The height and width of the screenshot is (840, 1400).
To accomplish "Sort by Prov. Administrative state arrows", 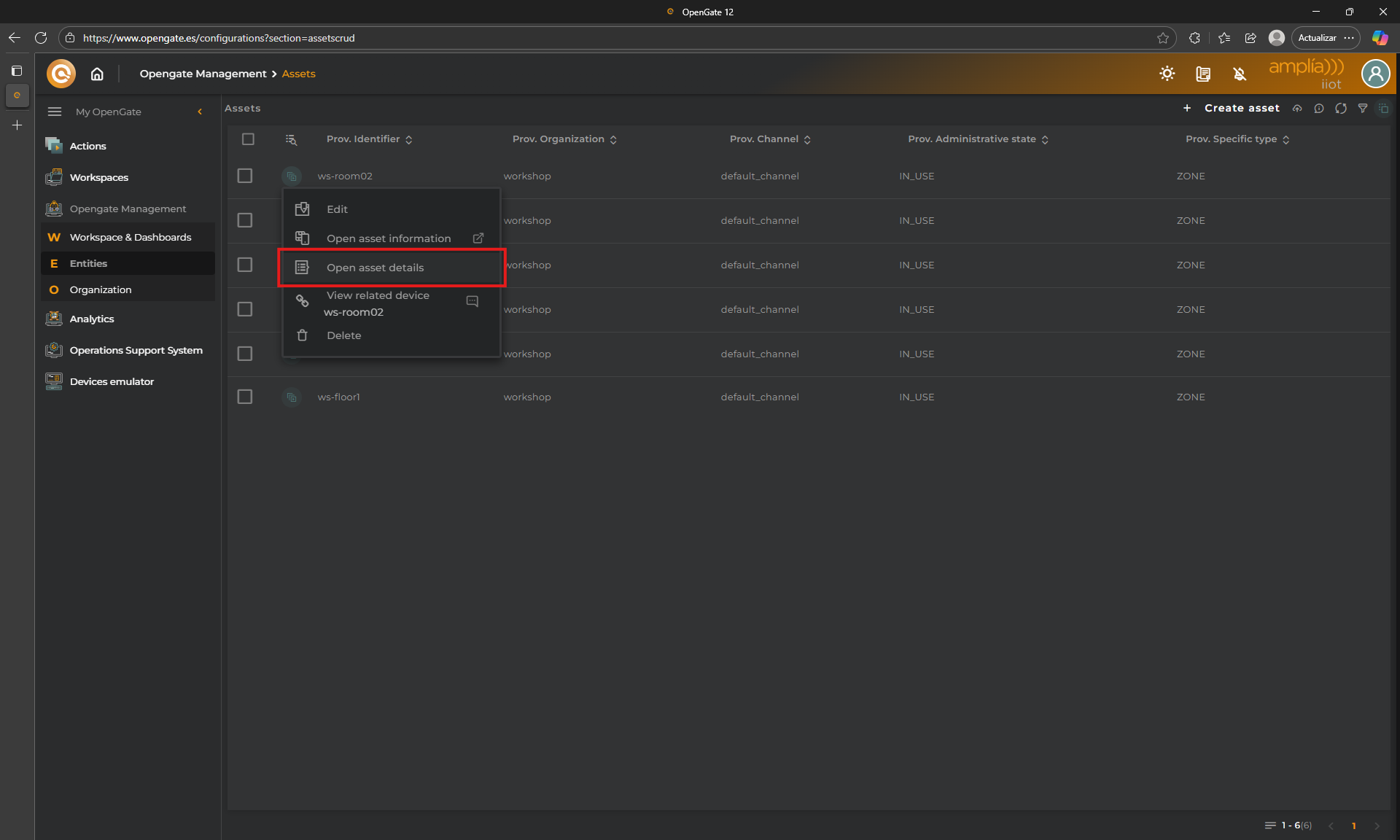I will pyautogui.click(x=1045, y=139).
